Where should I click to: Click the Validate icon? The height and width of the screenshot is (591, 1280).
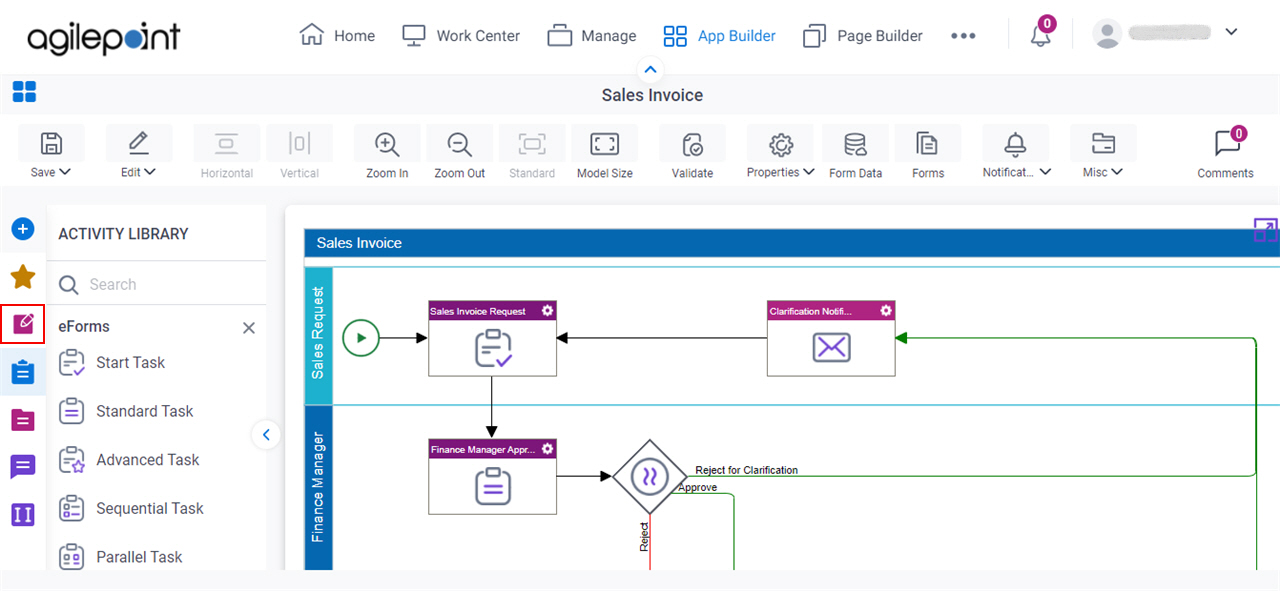(692, 145)
